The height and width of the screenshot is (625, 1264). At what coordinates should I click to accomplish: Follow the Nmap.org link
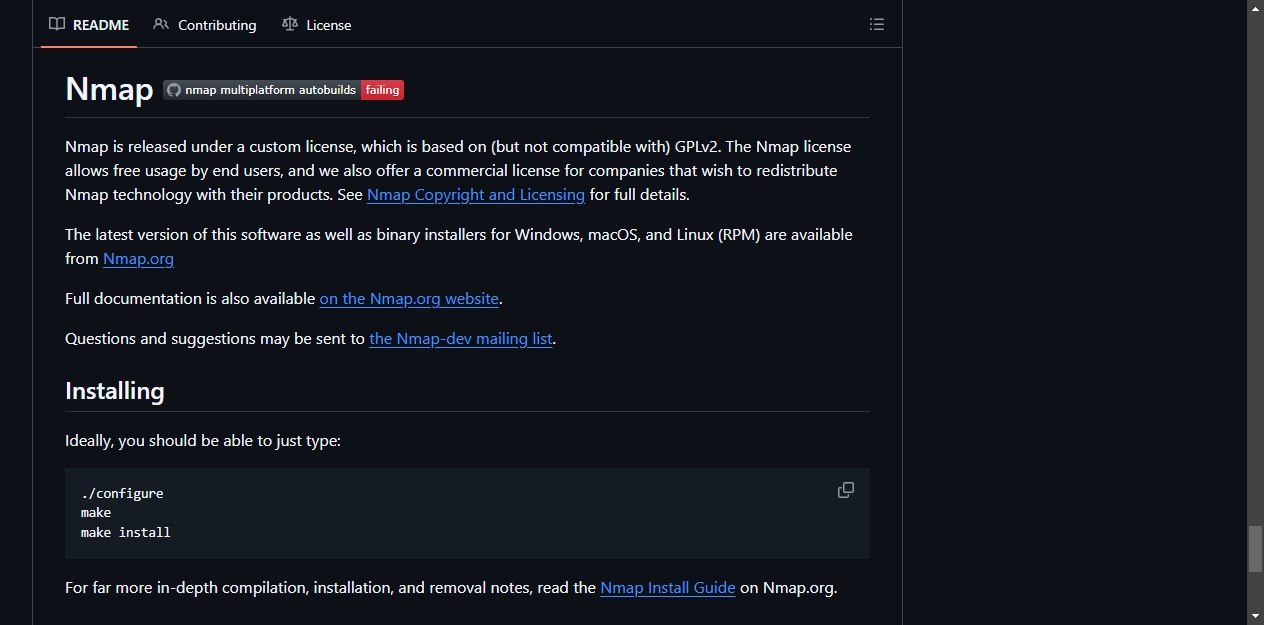coord(138,259)
